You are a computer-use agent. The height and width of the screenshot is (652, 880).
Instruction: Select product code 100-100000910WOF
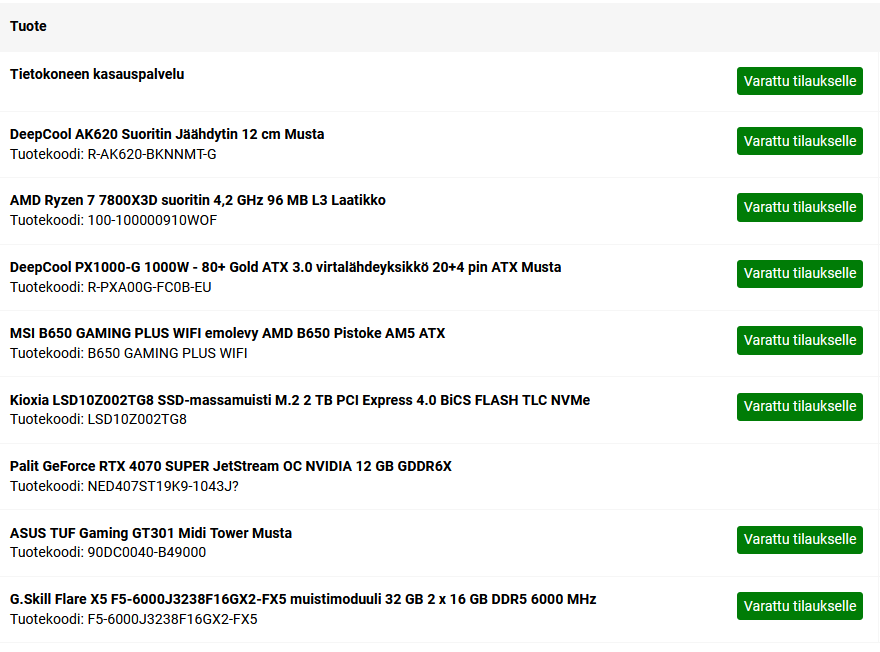click(152, 221)
